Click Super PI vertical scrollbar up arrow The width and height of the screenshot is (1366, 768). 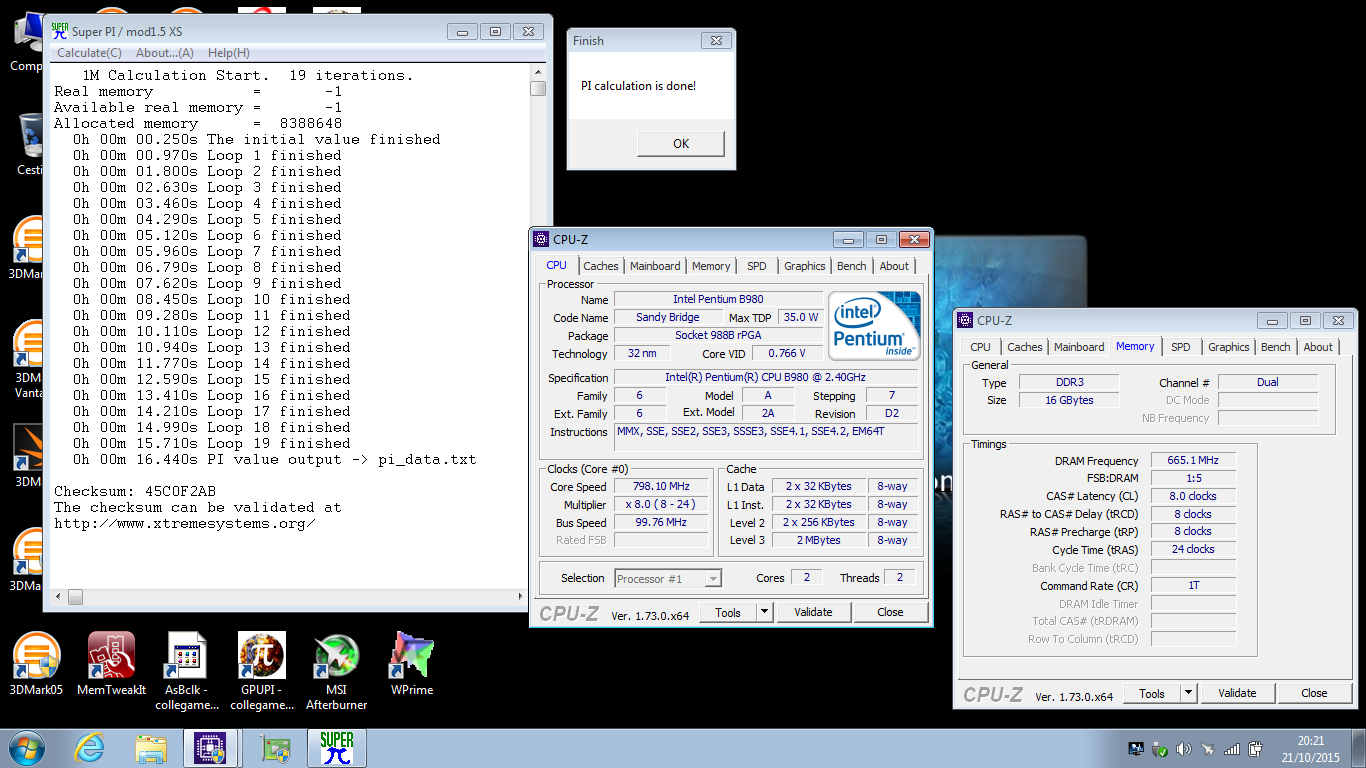(x=538, y=72)
